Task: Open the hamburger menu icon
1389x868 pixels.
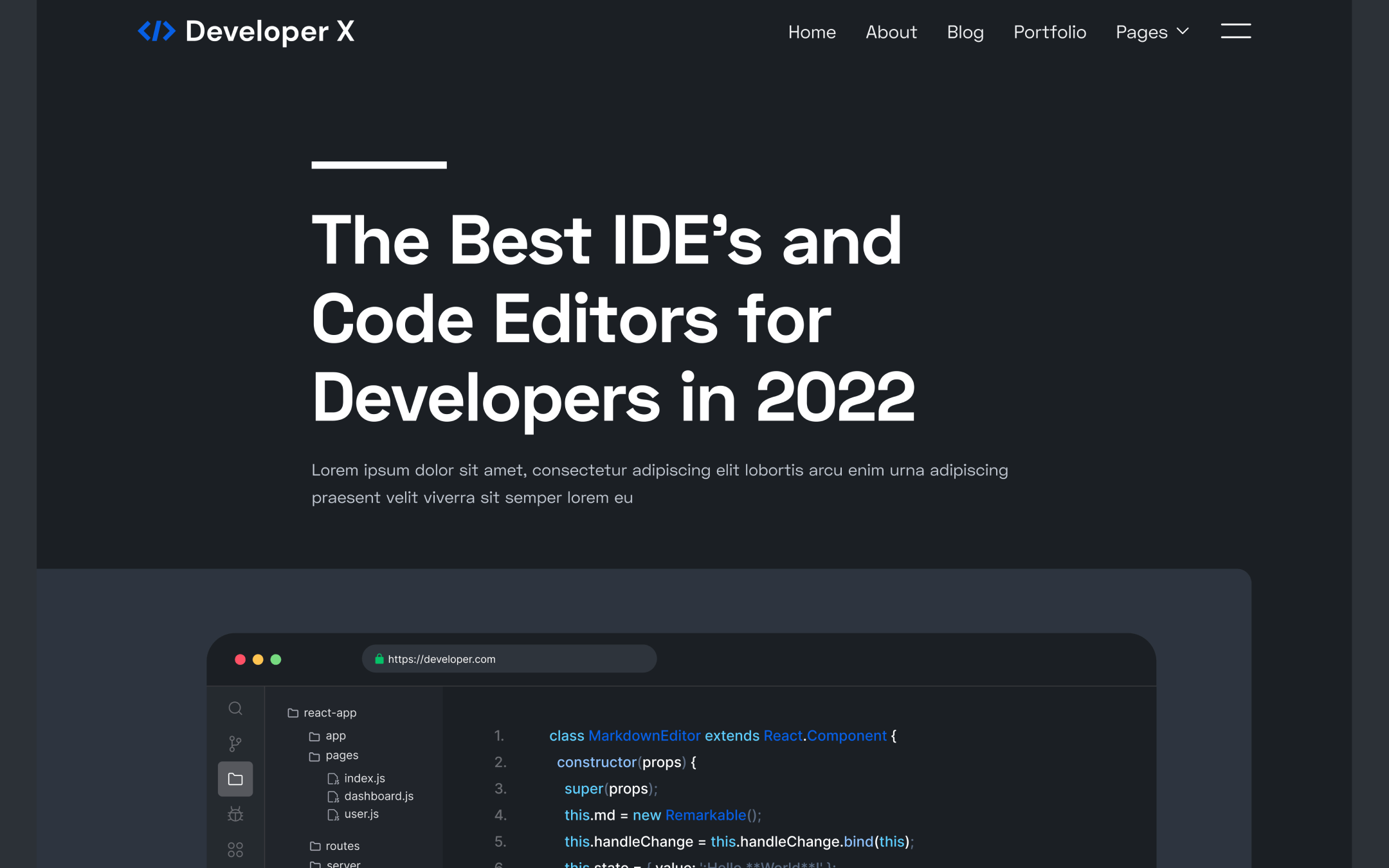Action: coord(1236,31)
